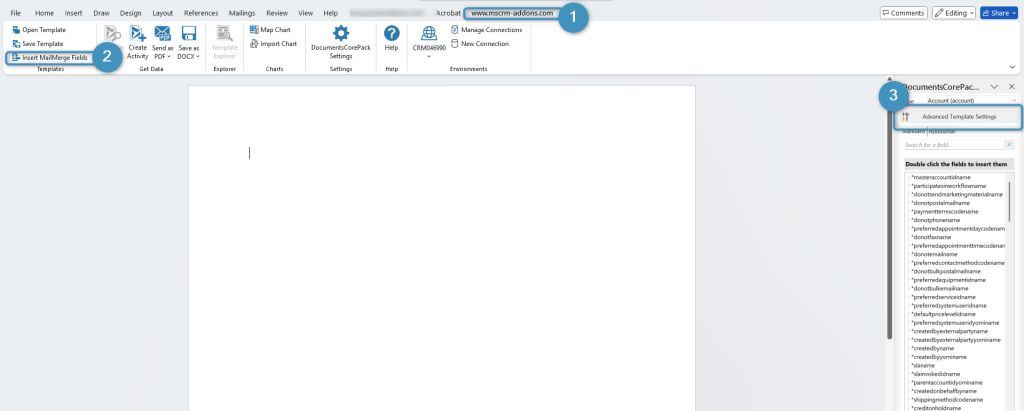Click Save Template in the ribbon
This screenshot has height=411, width=1024.
[38, 44]
